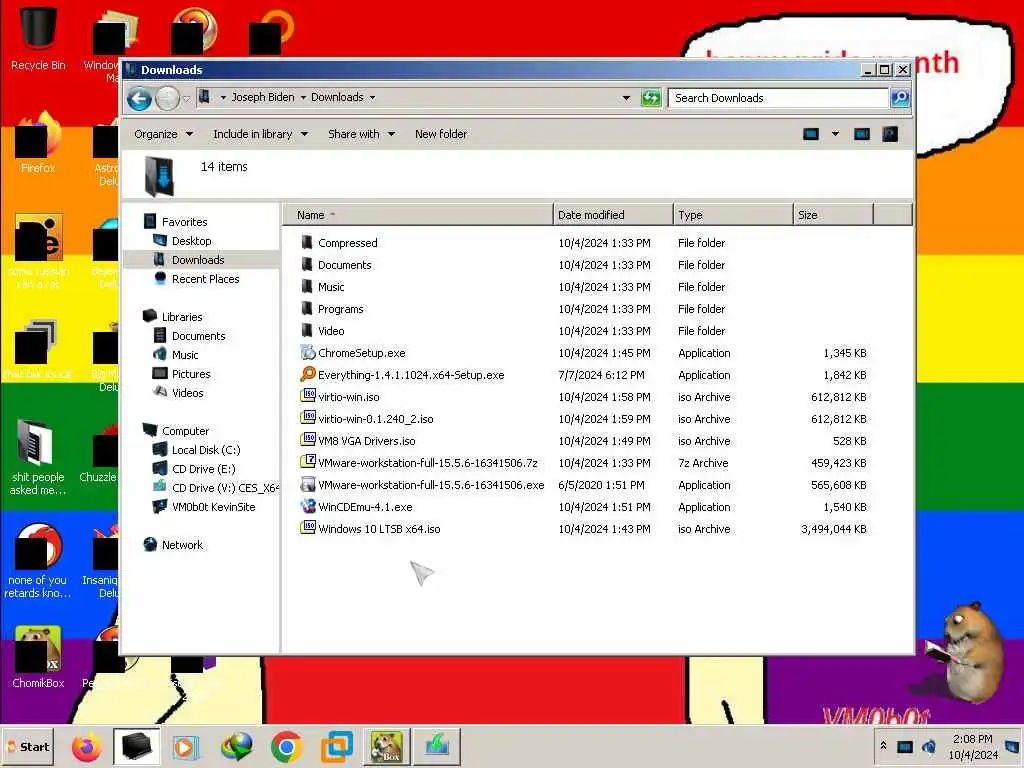Launch Firefox from the taskbar

(86, 747)
